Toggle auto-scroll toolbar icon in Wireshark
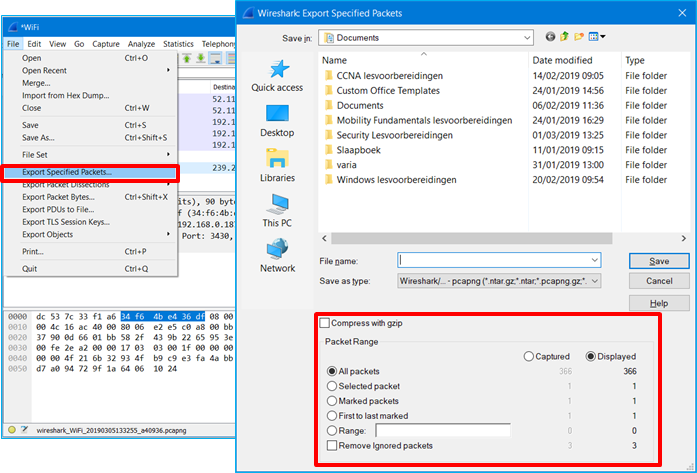This screenshot has height=473, width=697. click(x=216, y=58)
